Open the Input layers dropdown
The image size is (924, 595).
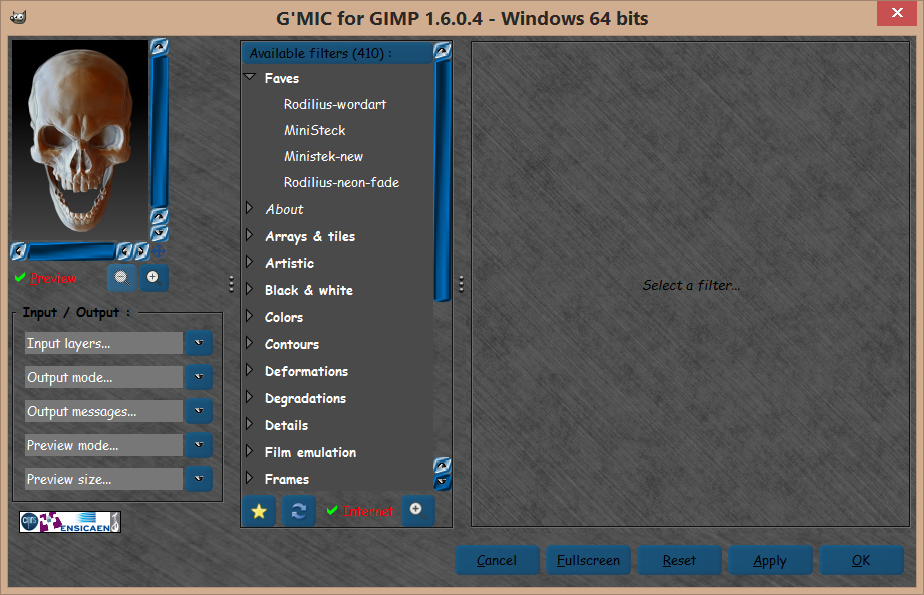pos(199,343)
